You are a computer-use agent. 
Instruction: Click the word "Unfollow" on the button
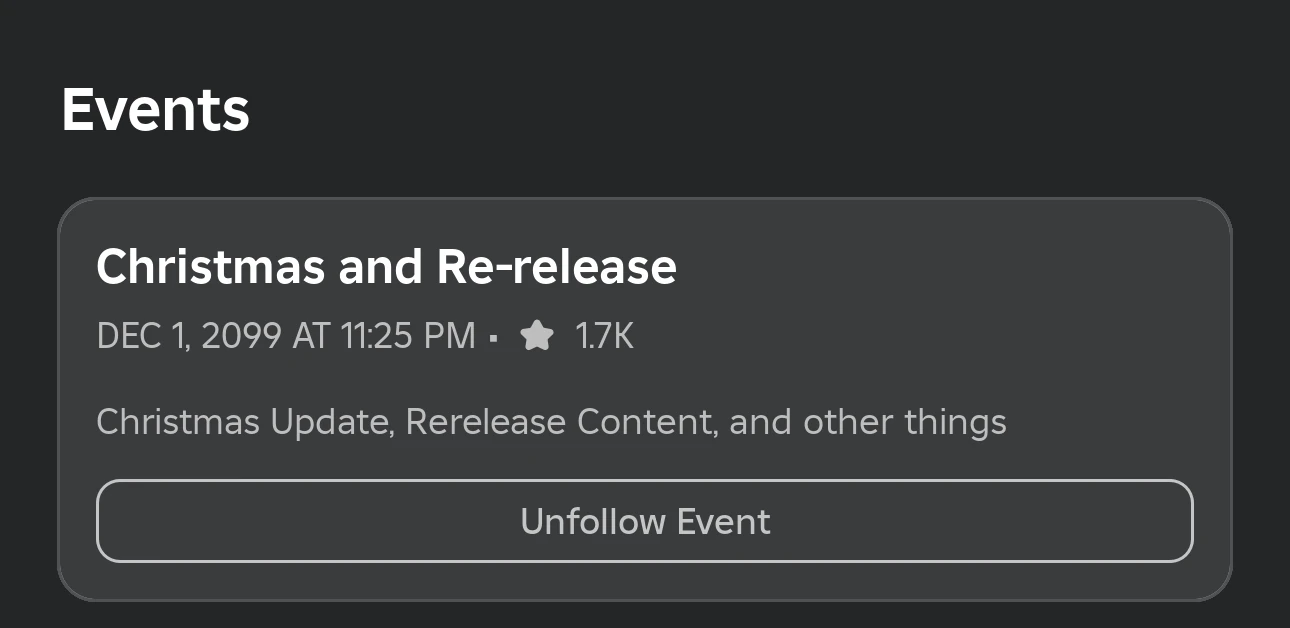[593, 521]
